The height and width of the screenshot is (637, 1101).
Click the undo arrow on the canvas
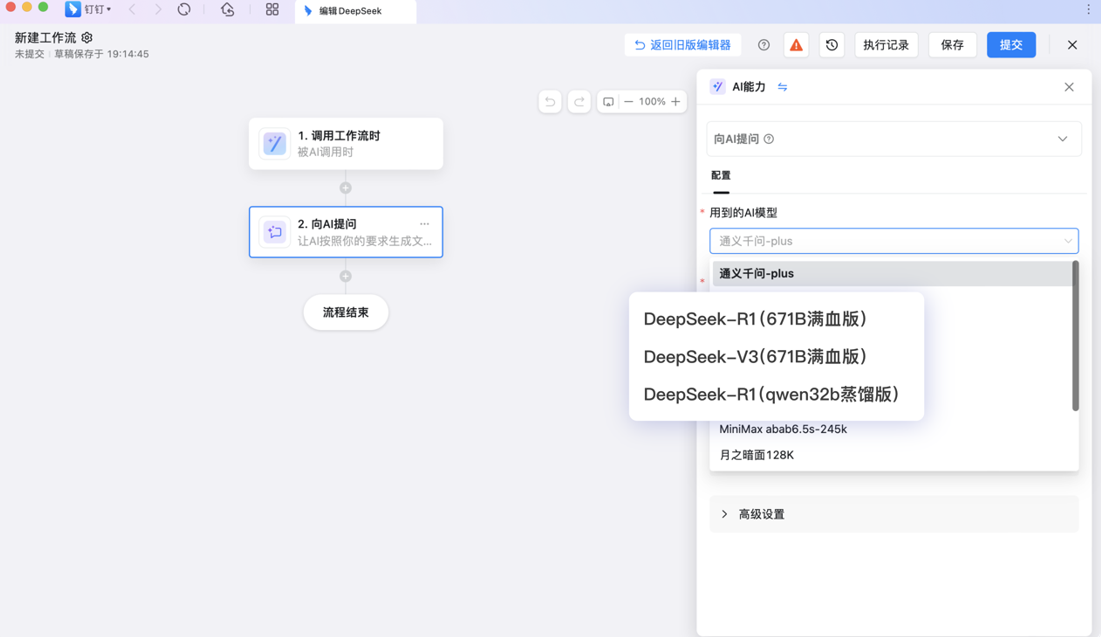pos(550,102)
